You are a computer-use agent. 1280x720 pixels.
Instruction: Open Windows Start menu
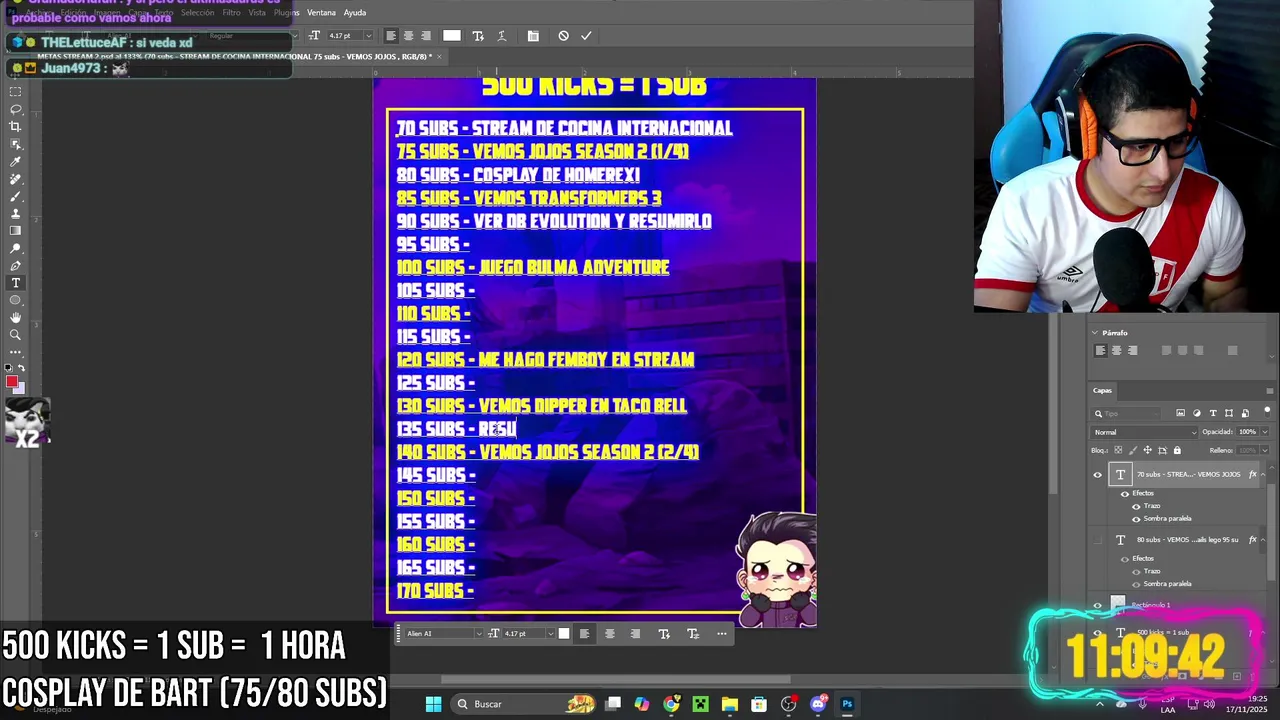433,704
